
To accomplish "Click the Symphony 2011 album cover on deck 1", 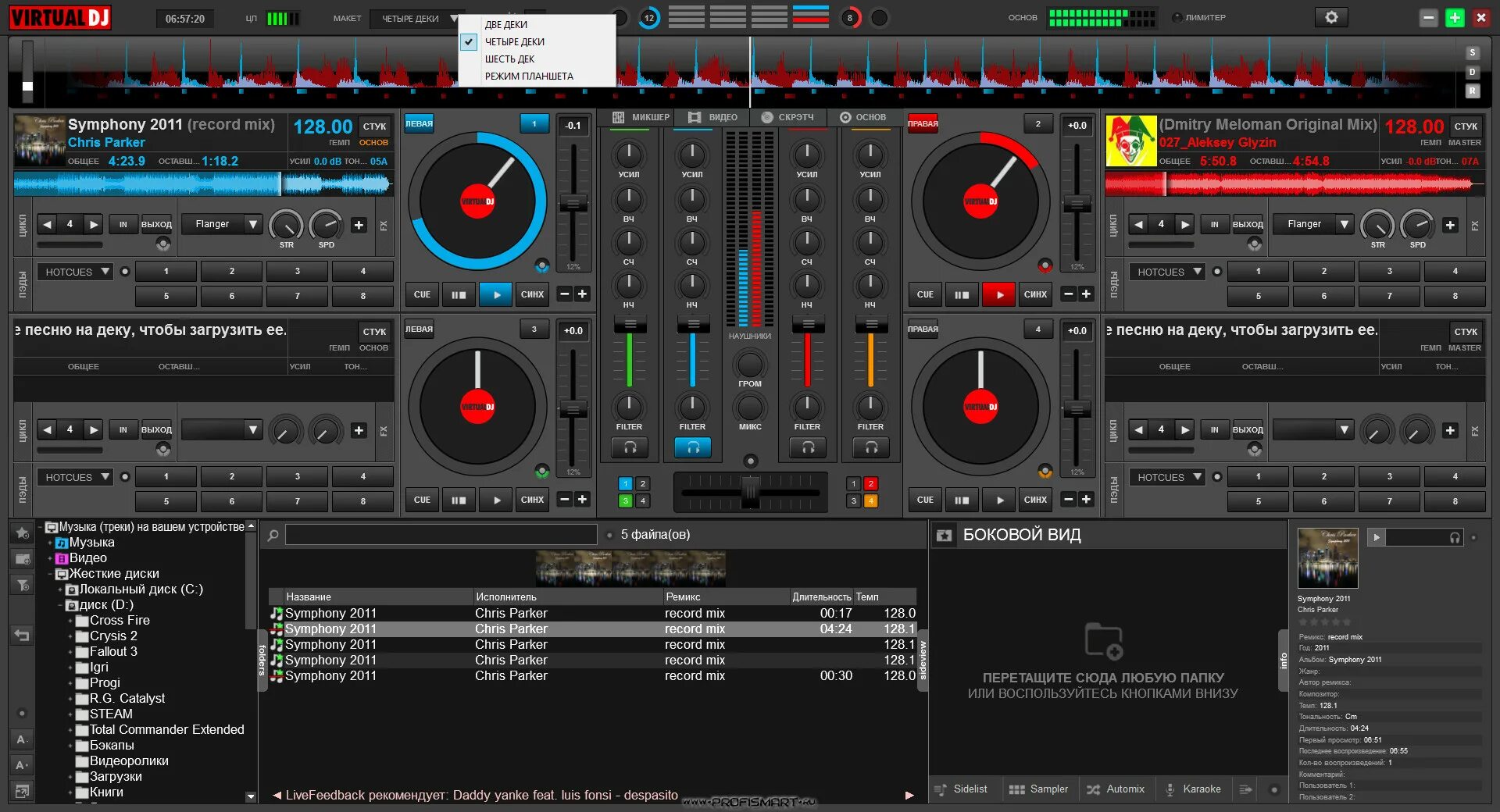I will pyautogui.click(x=39, y=141).
